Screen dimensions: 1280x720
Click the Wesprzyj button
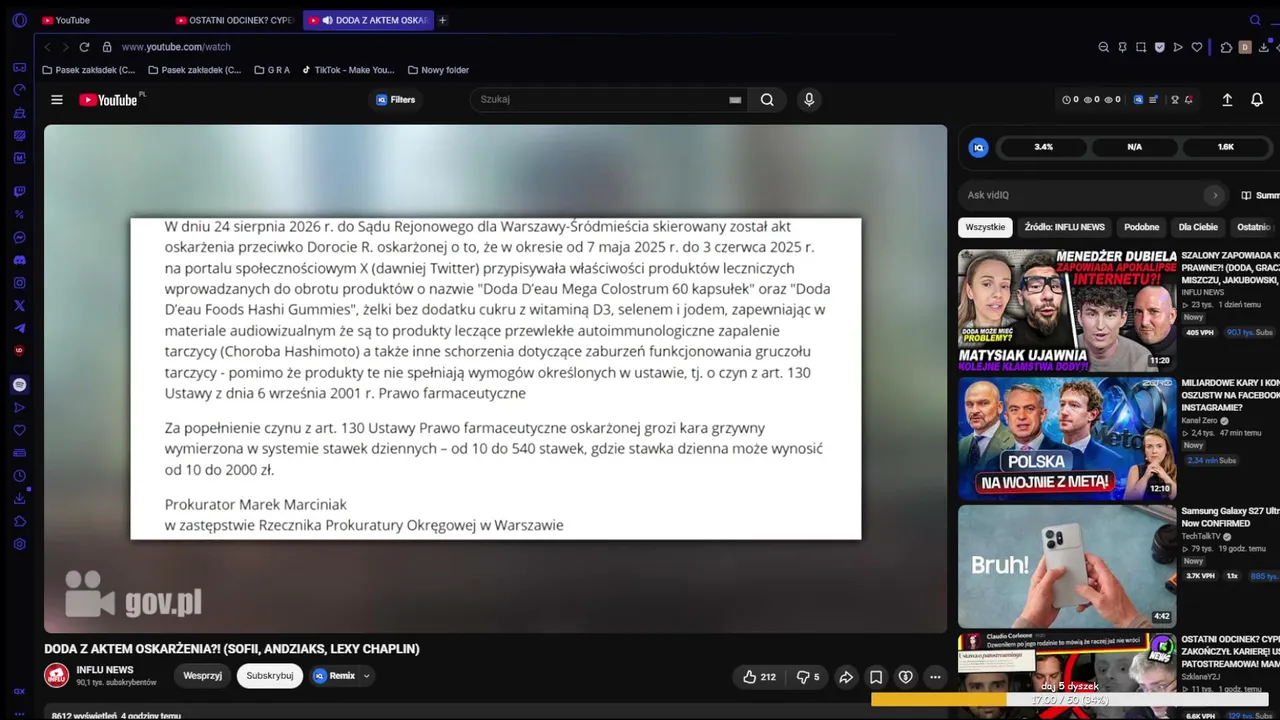click(x=202, y=676)
